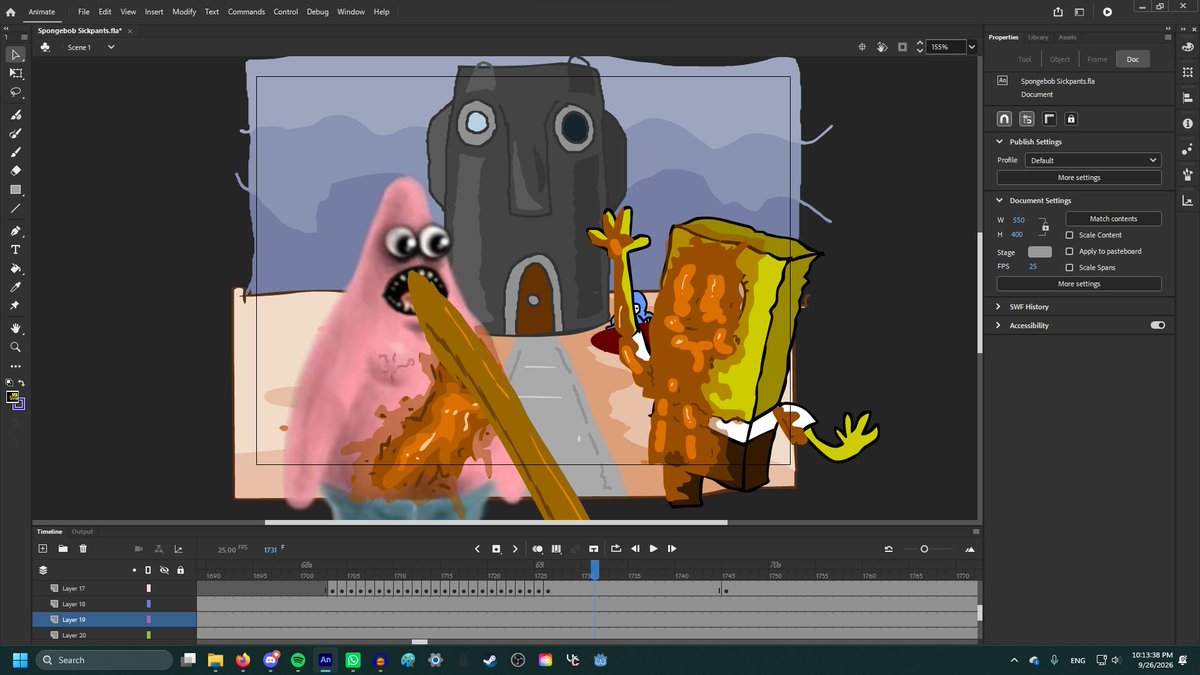Select the Eyedropper tool

click(x=16, y=288)
